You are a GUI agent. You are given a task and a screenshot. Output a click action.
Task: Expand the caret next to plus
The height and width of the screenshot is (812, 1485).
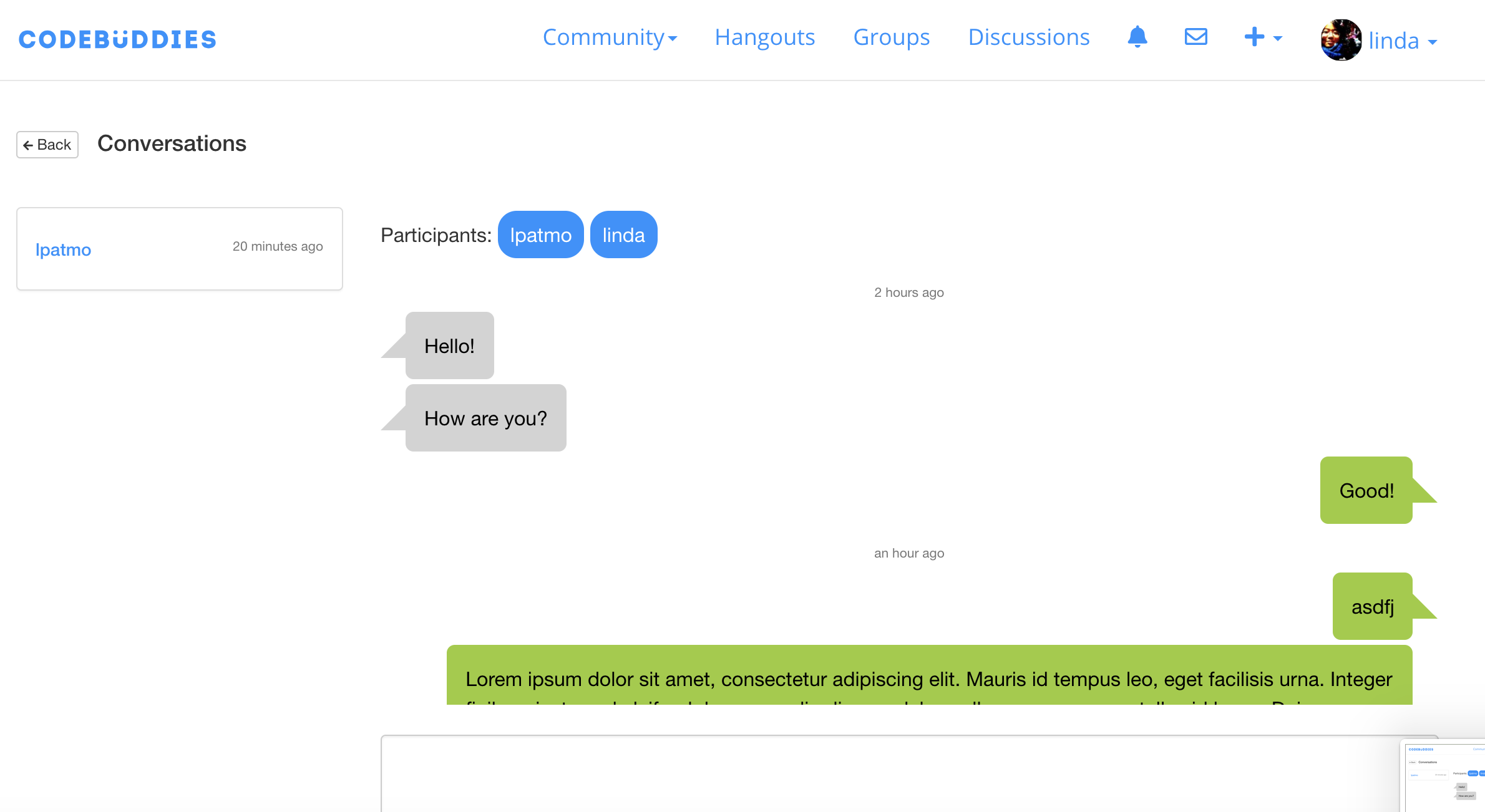[x=1278, y=39]
